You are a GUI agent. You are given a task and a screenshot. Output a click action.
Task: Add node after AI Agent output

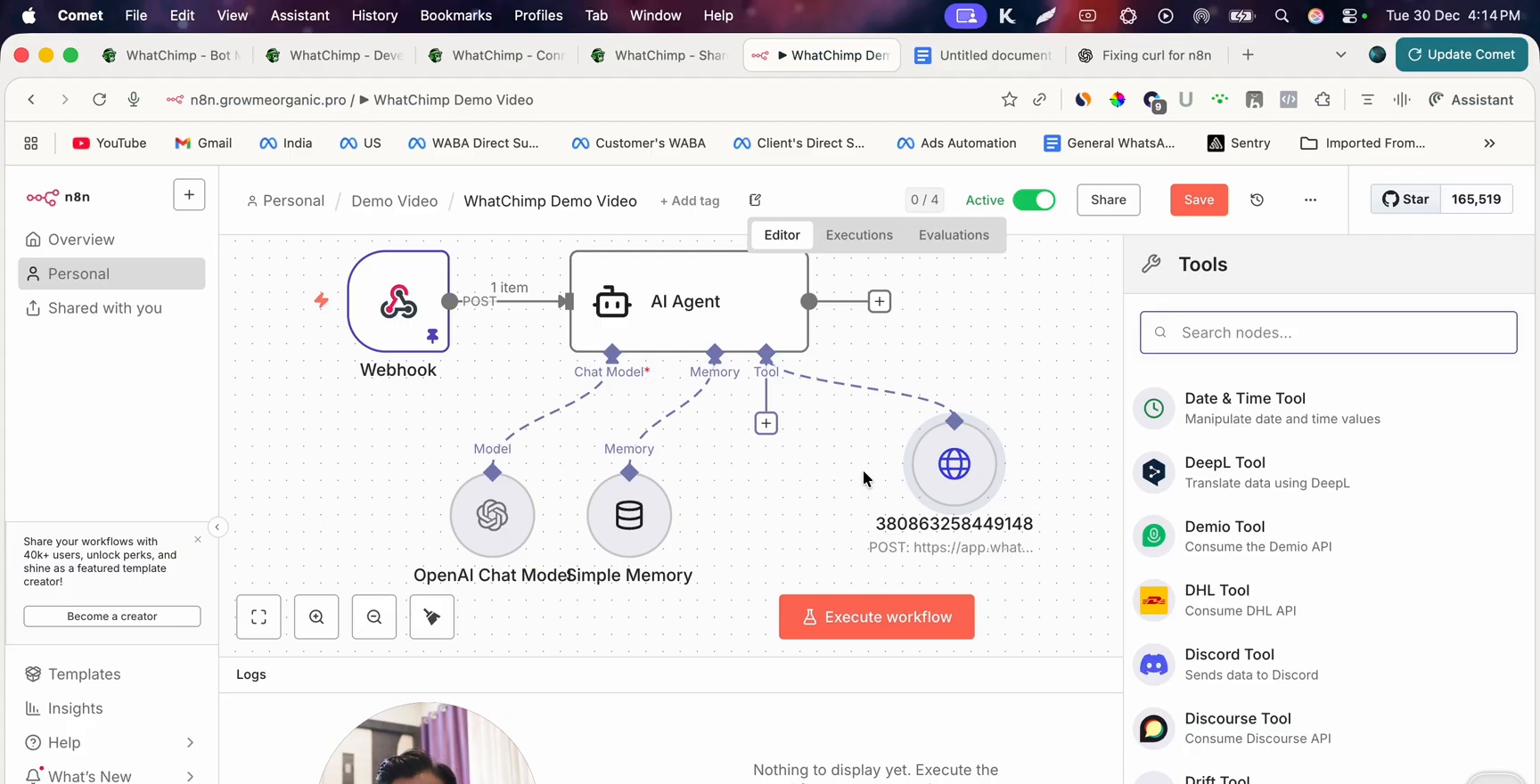(x=880, y=301)
